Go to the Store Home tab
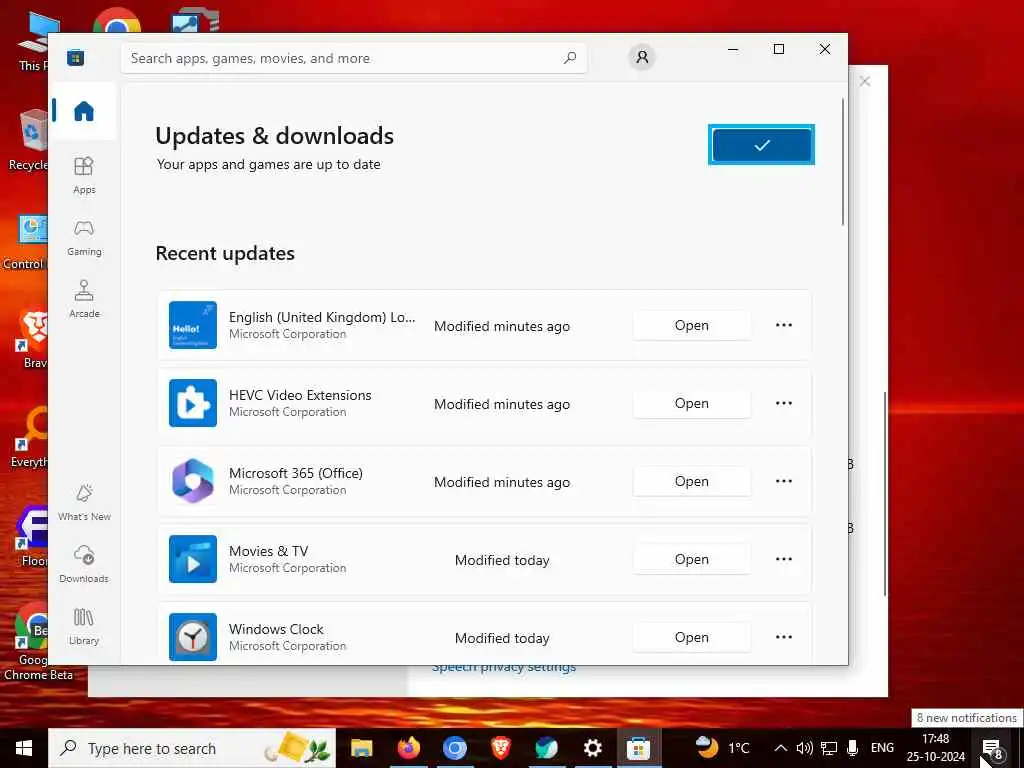The width and height of the screenshot is (1024, 768). click(84, 111)
